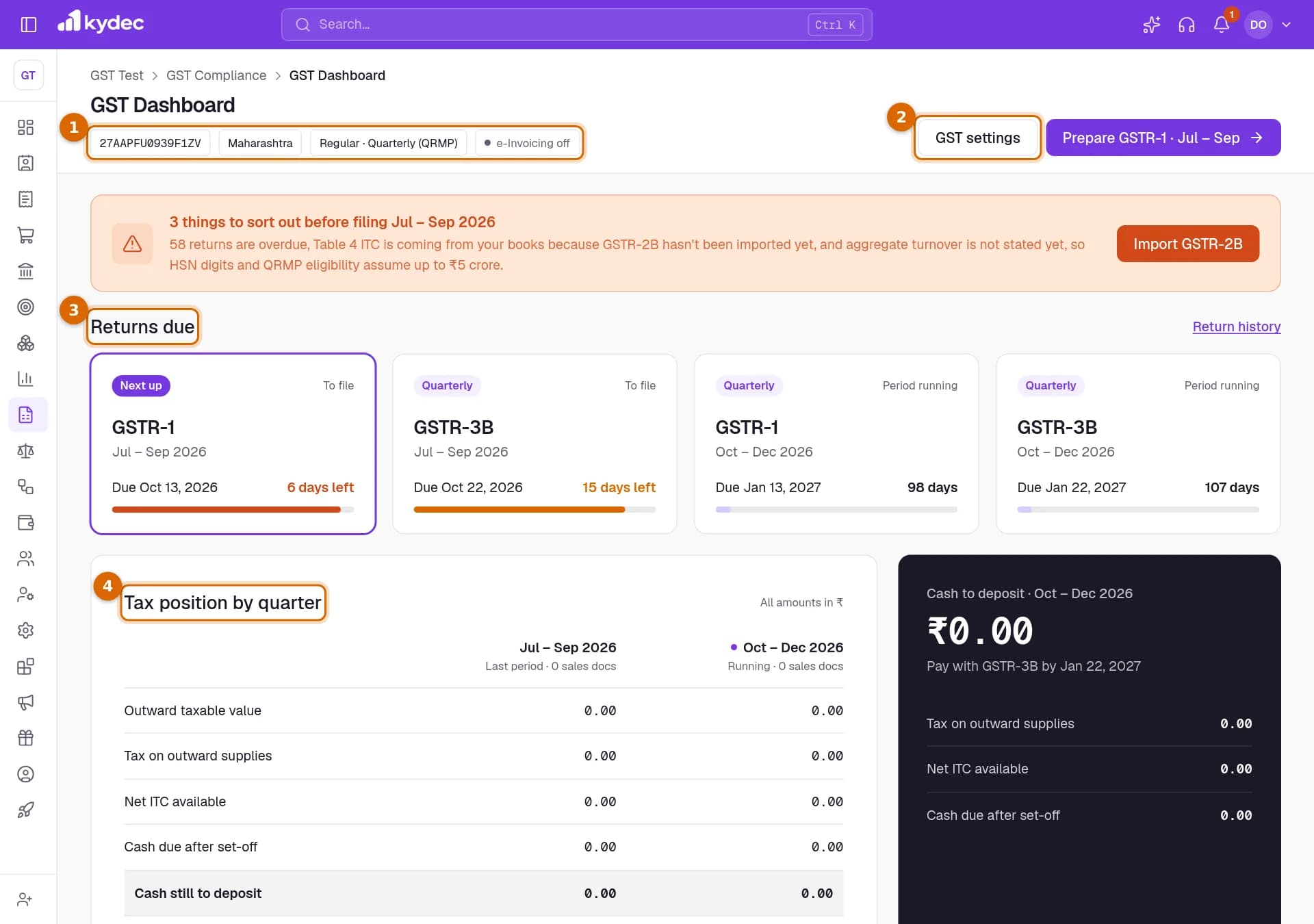Screen dimensions: 1314x924
Task: Focus the Search field
Action: click(x=576, y=25)
